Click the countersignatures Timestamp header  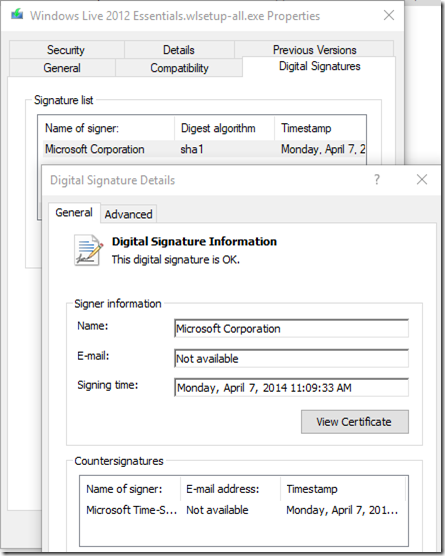pos(343,489)
